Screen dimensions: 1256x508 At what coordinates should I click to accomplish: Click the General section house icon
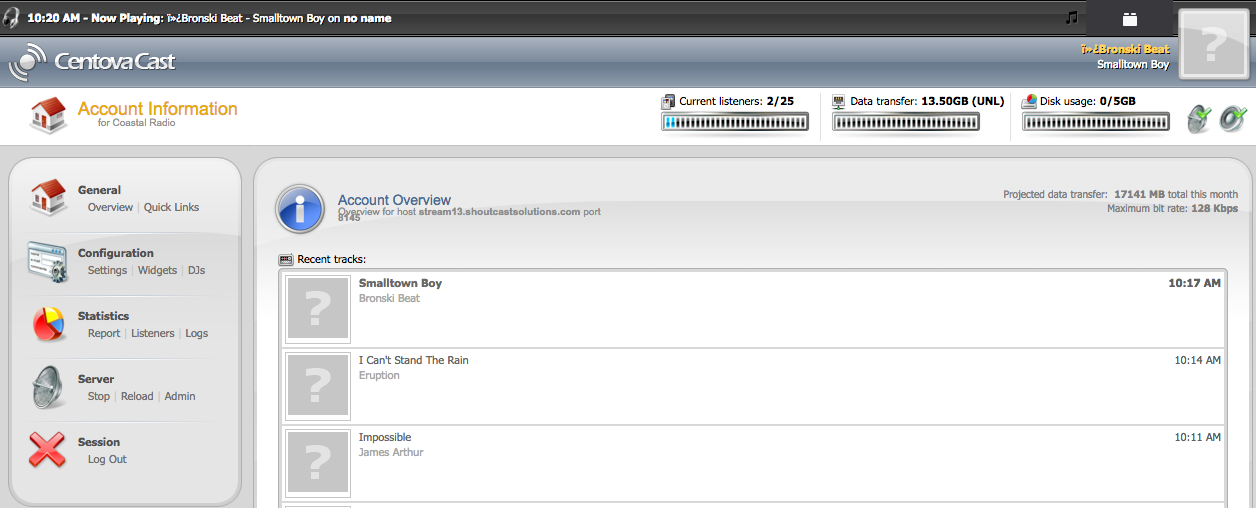48,197
